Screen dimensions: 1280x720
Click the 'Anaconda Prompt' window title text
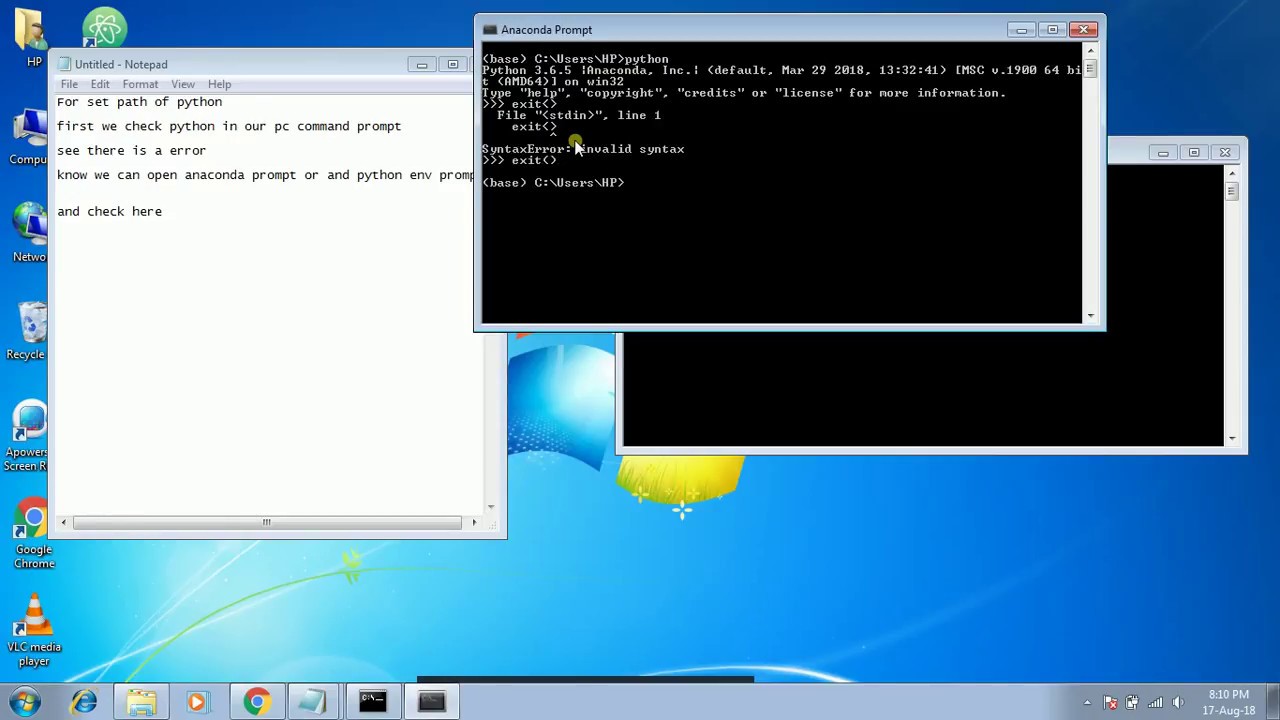[546, 30]
